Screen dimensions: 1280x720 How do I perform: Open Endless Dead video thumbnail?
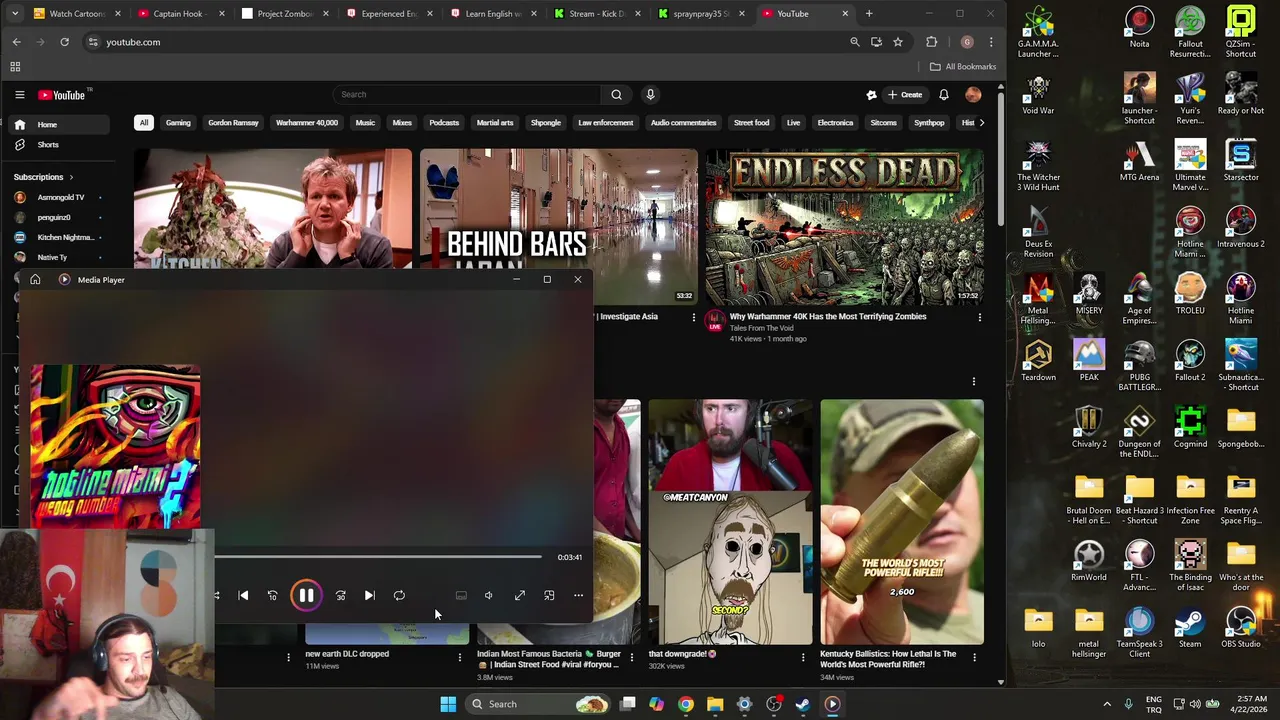tap(844, 227)
